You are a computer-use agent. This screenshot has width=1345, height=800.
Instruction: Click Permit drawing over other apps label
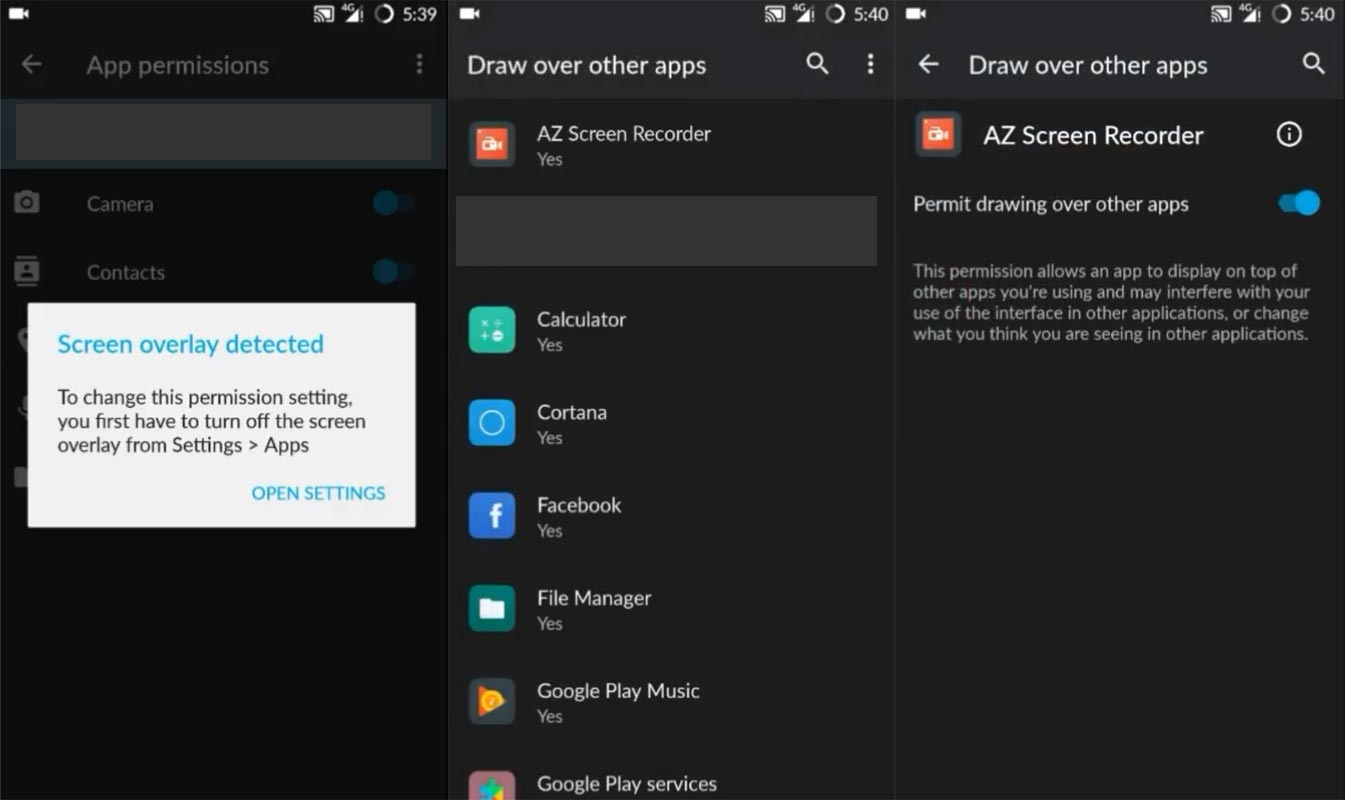point(1051,204)
